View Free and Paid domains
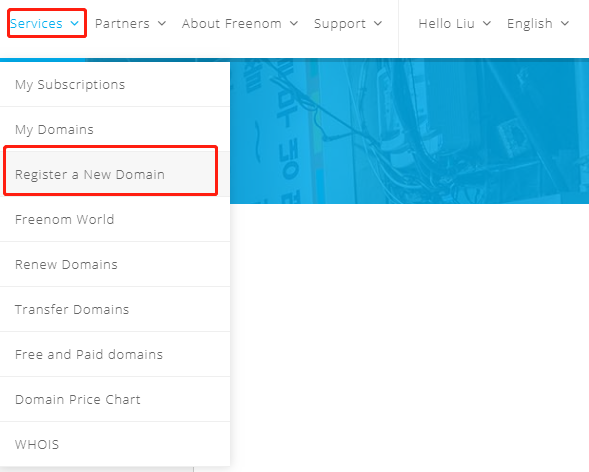589x472 pixels. 115,354
